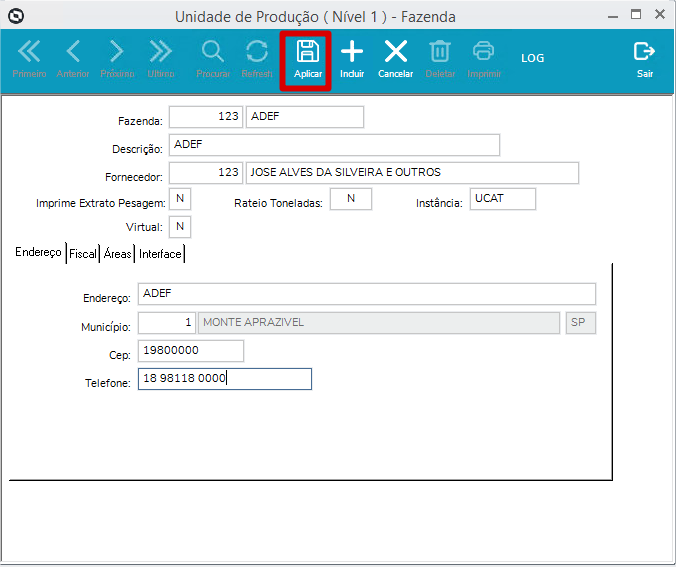The width and height of the screenshot is (676, 567).
Task: Close the Fazenda window
Action: click(660, 14)
